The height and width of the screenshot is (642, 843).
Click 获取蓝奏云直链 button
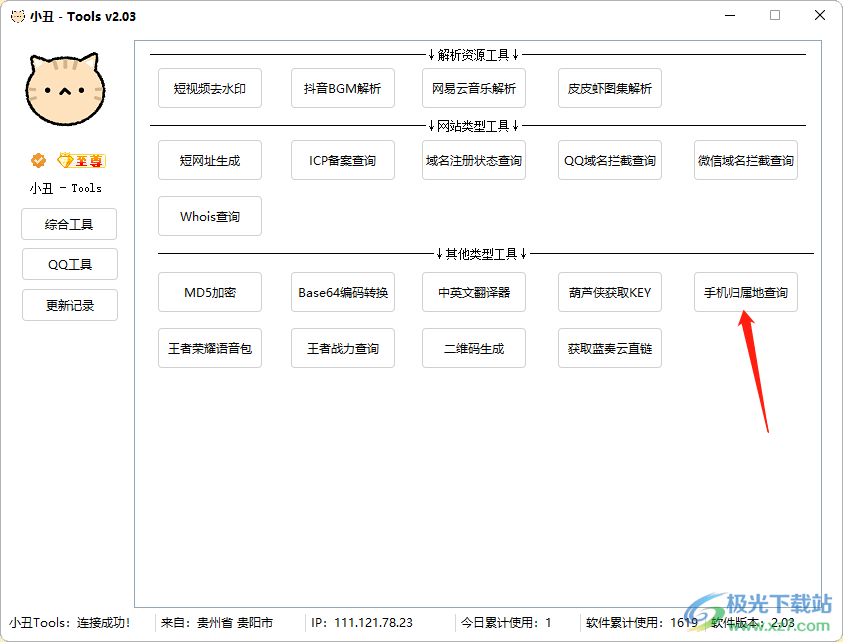[x=610, y=348]
